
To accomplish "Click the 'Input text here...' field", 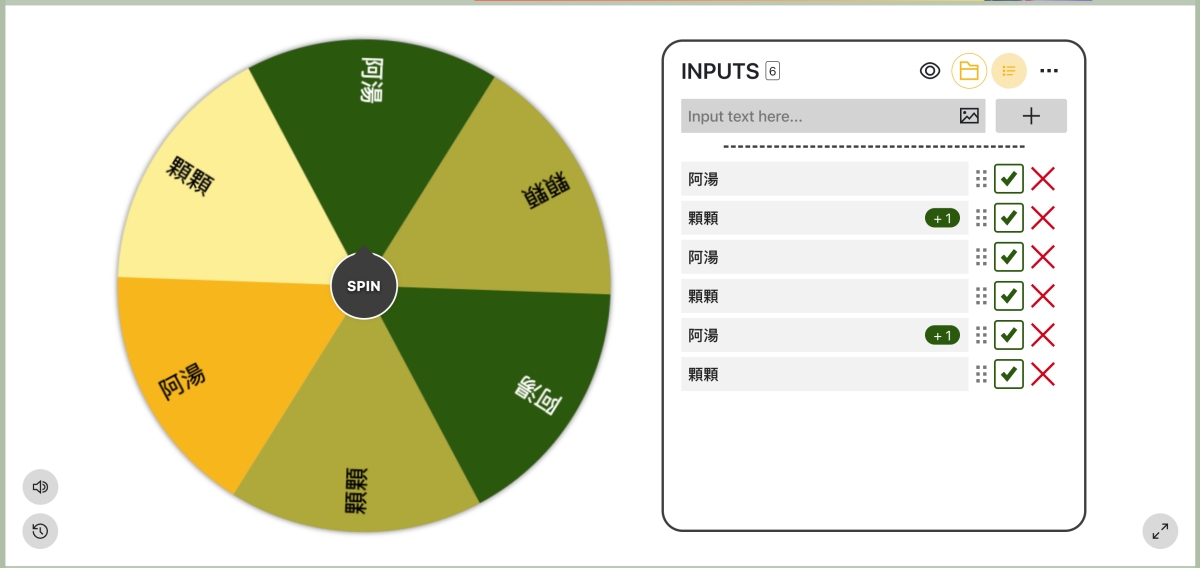I will pos(815,116).
